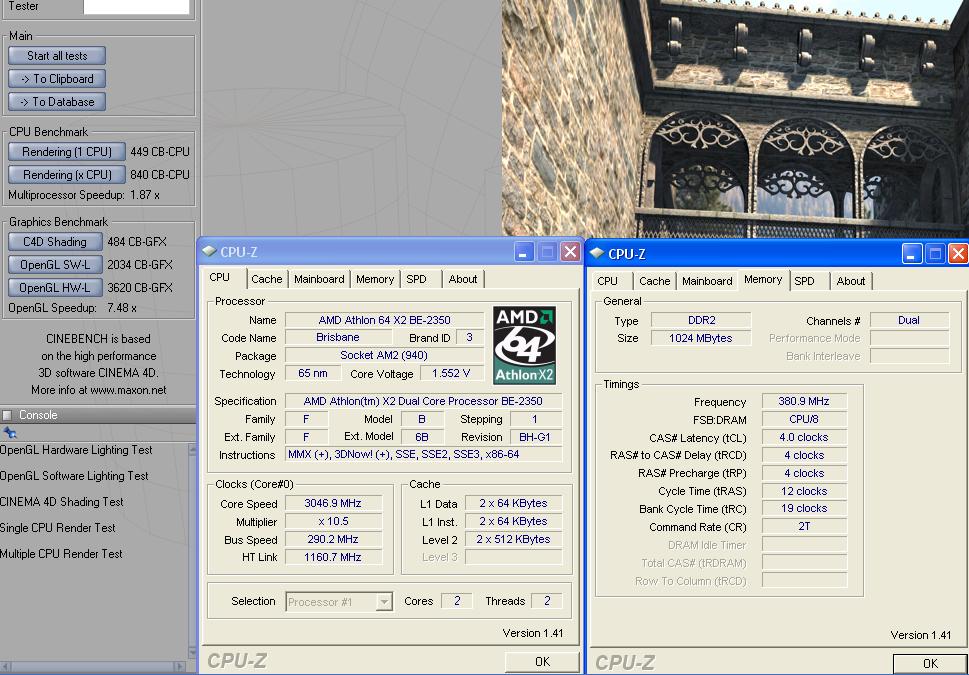
Task: Click OK in the right CPU-Z window
Action: coord(930,663)
